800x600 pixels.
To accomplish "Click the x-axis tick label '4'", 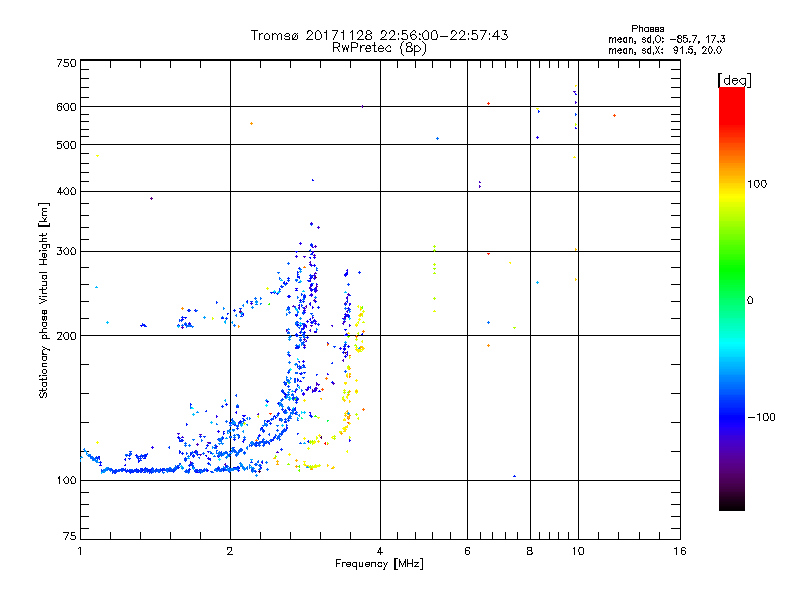I will (380, 551).
